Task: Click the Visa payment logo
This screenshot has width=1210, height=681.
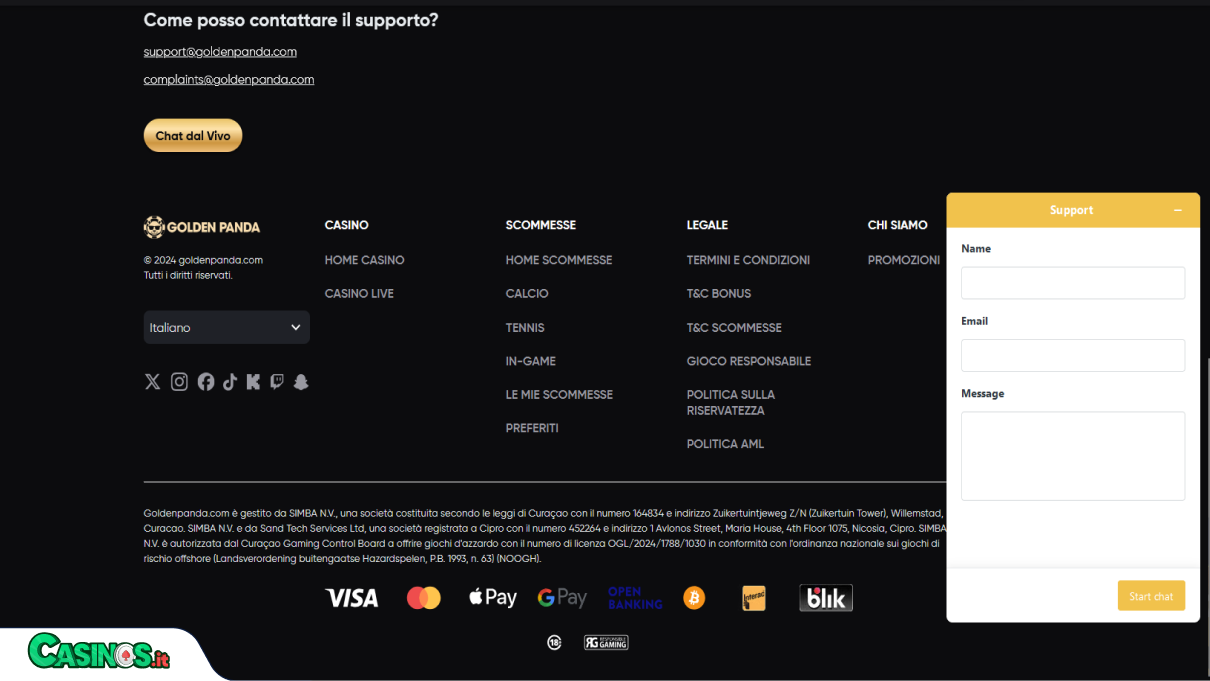Action: [x=352, y=598]
